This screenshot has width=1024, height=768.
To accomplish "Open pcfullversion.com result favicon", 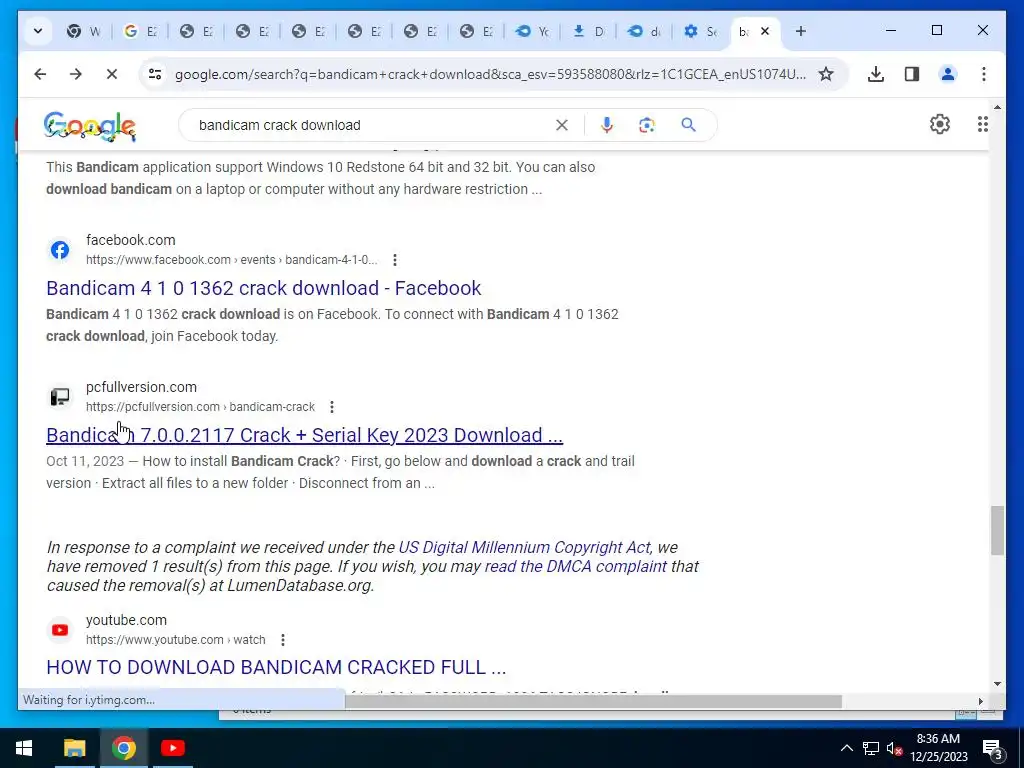I will [60, 396].
